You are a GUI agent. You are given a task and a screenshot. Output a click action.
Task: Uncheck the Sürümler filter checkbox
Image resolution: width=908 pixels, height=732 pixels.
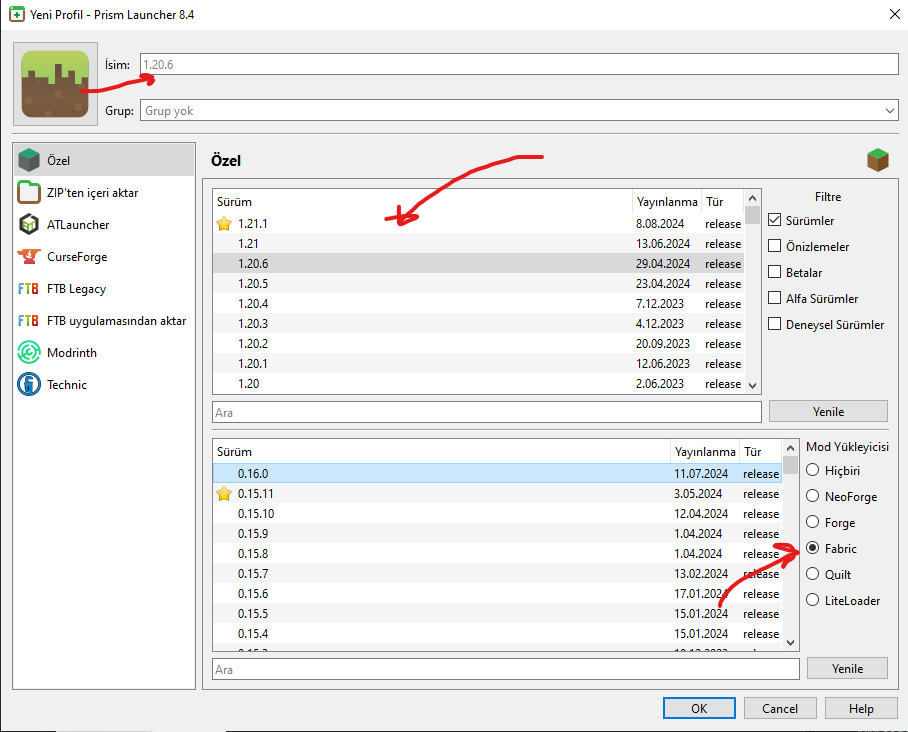(x=774, y=220)
